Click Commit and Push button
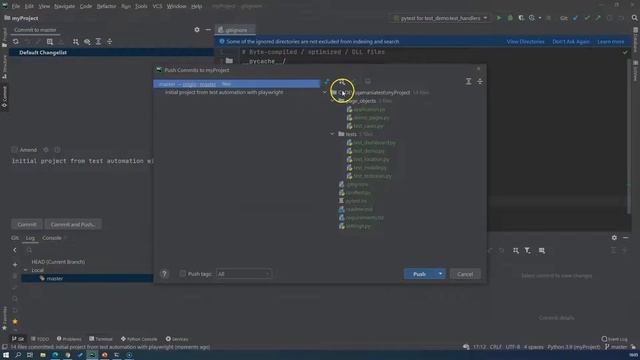The image size is (640, 360). point(73,224)
